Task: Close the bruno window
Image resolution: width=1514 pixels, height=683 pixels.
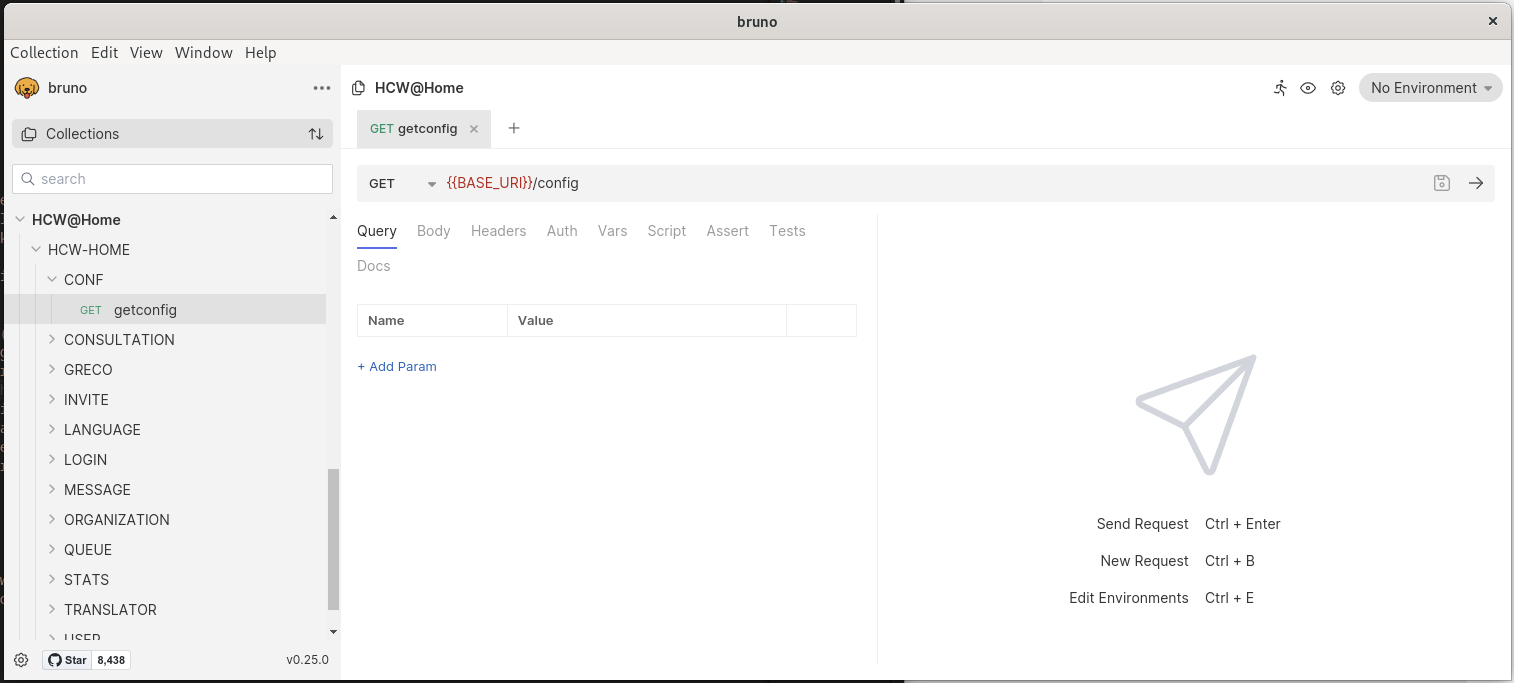Action: [x=1494, y=21]
